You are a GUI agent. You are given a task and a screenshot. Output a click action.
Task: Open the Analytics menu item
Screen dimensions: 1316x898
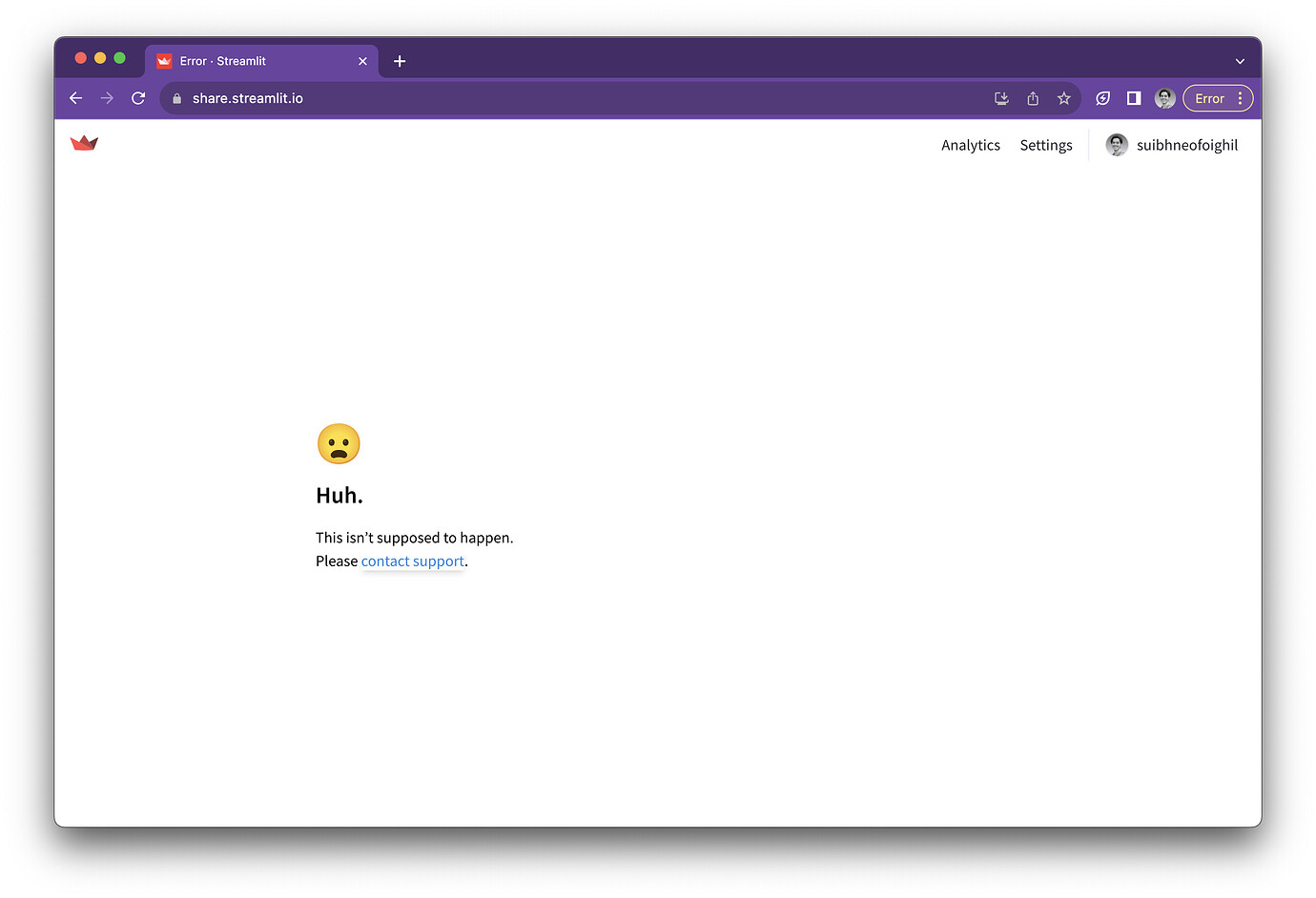click(x=970, y=145)
